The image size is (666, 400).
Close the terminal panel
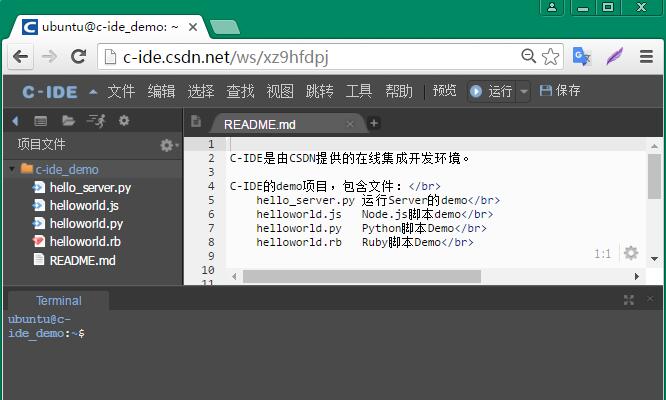click(x=650, y=299)
